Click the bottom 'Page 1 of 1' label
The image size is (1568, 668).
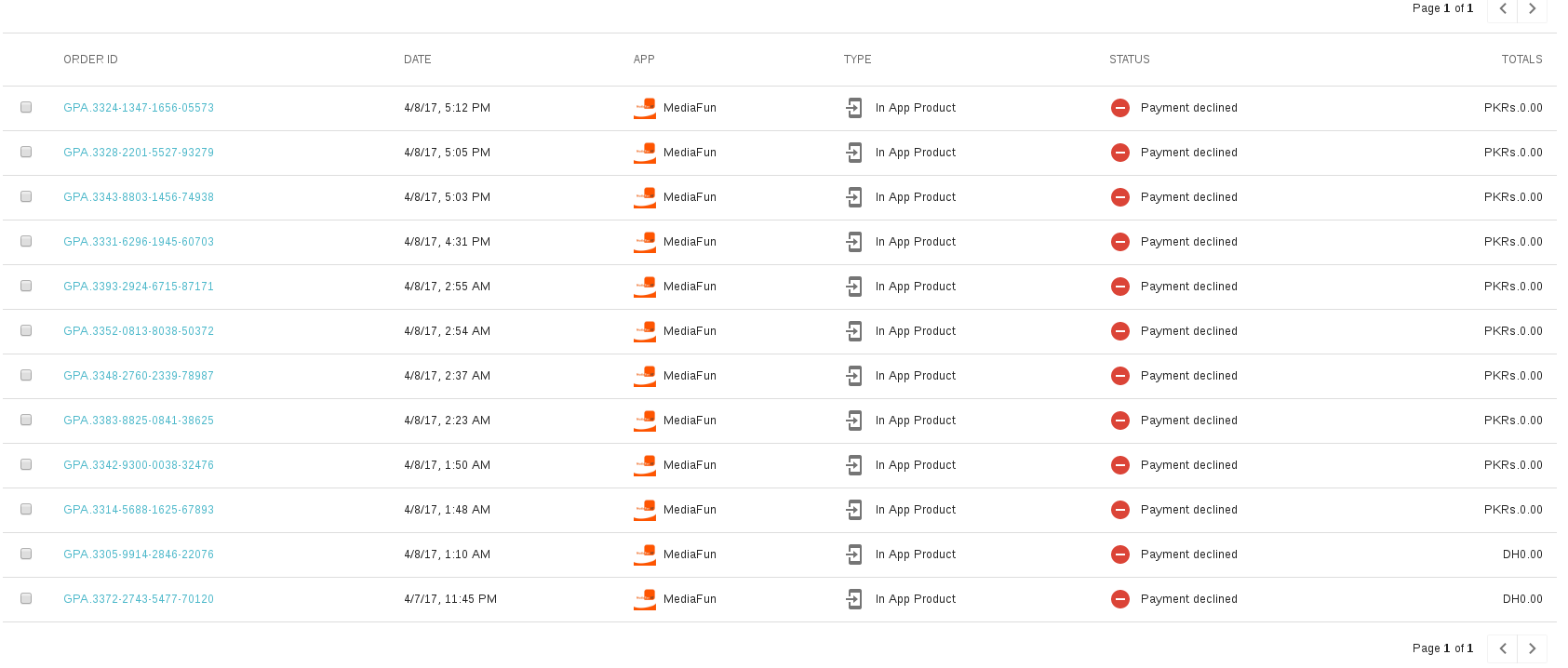coord(1442,648)
